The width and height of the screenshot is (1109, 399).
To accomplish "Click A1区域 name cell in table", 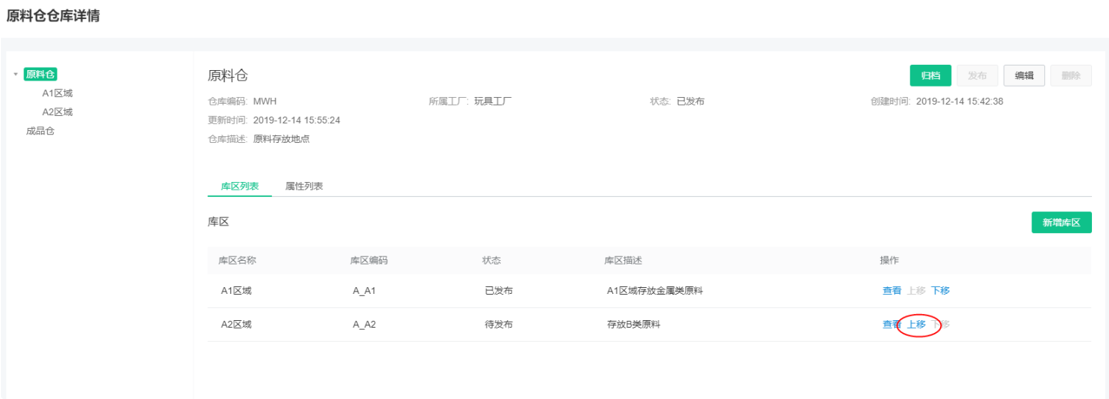I will point(236,290).
